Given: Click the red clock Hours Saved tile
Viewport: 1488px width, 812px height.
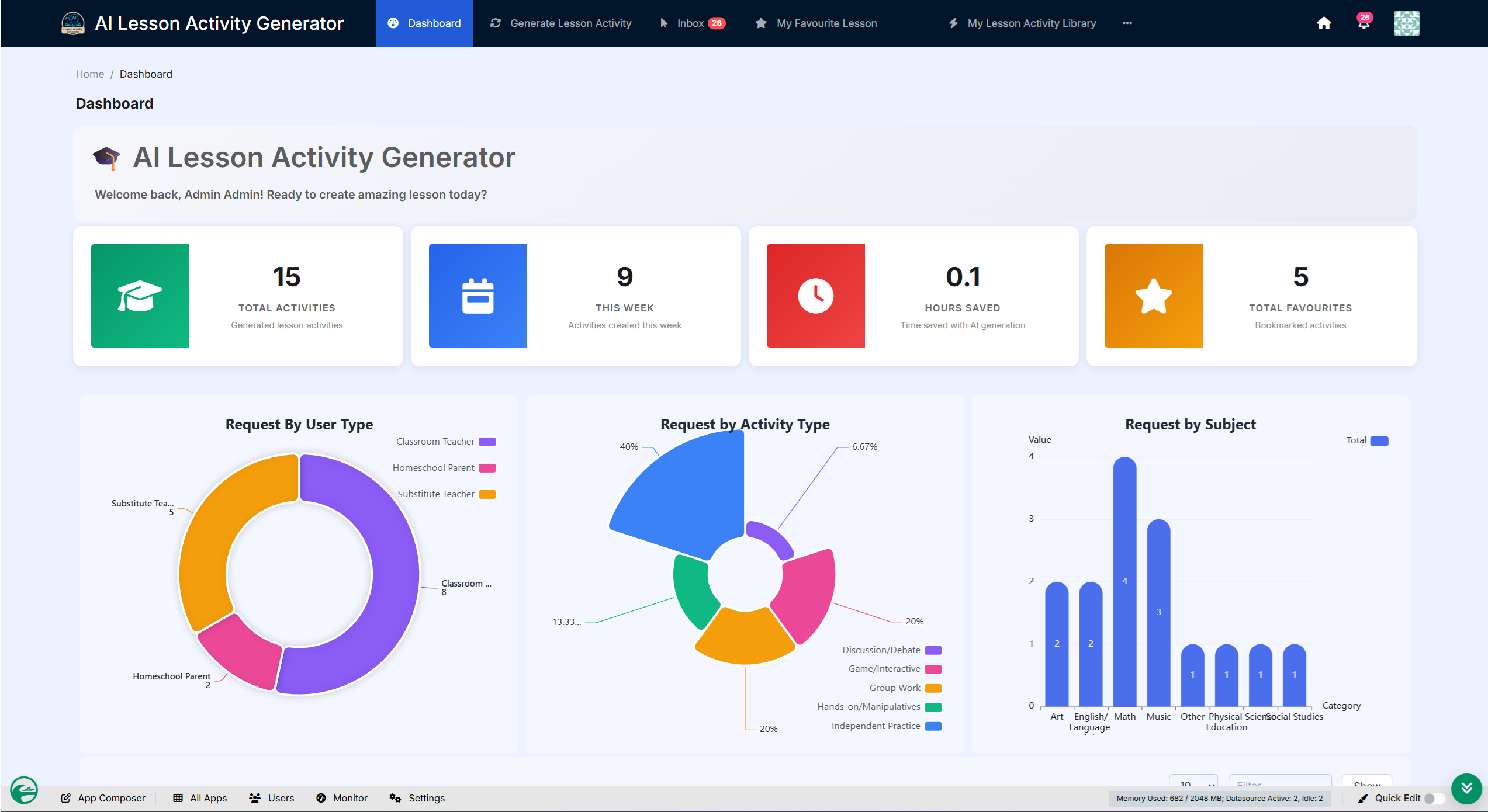Looking at the screenshot, I should pos(815,296).
